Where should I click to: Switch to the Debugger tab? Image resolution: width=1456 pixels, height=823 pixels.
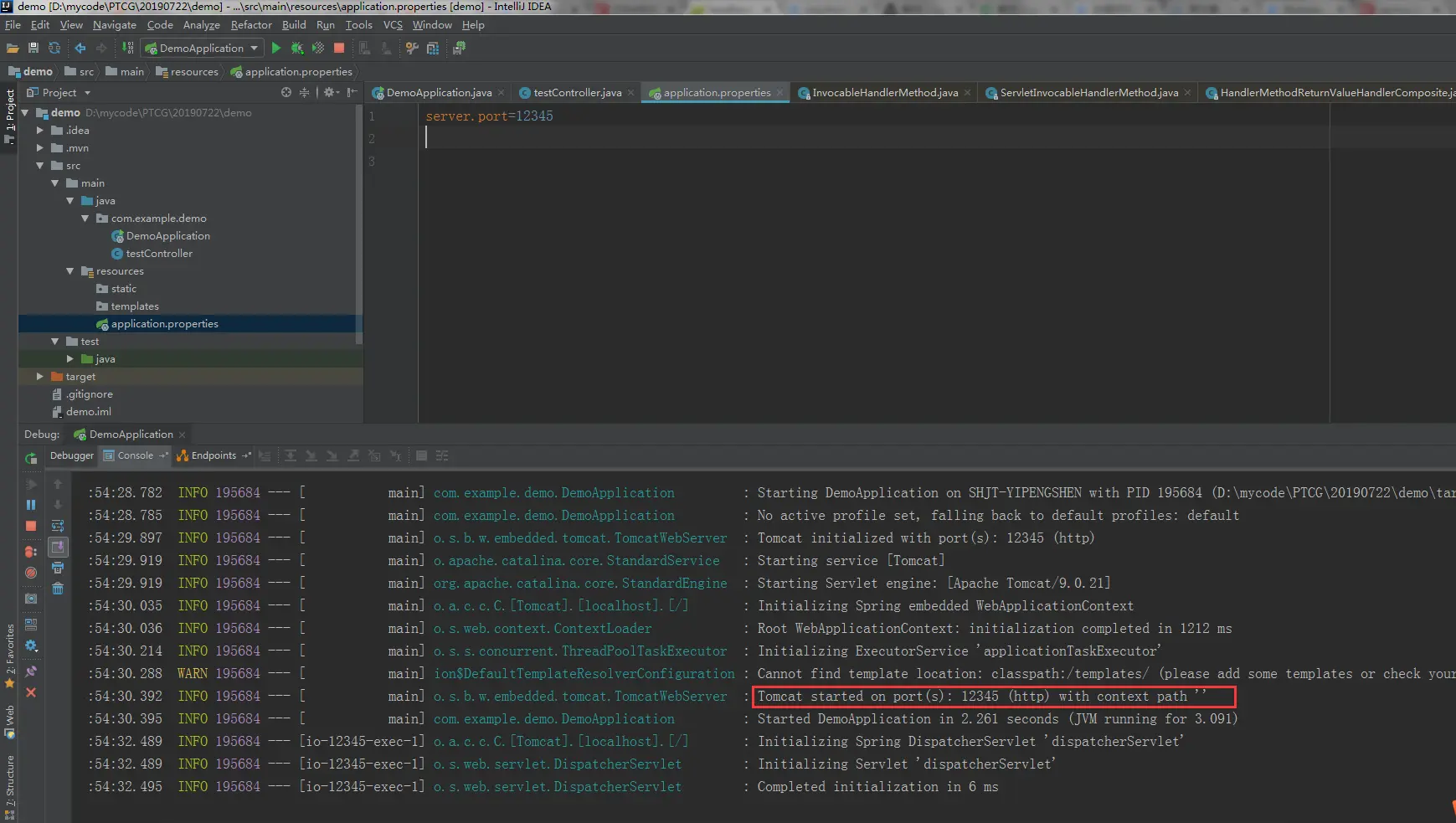click(72, 455)
